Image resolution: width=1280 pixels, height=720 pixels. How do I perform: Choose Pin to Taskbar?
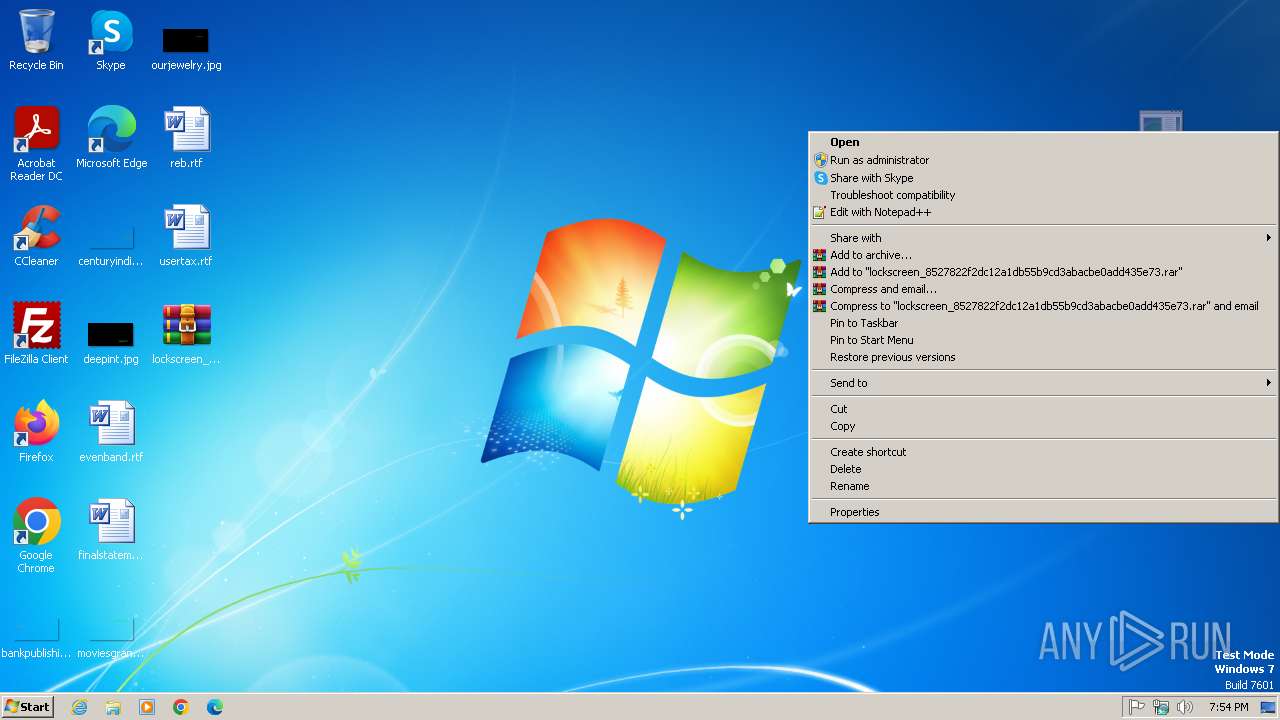click(1043, 323)
